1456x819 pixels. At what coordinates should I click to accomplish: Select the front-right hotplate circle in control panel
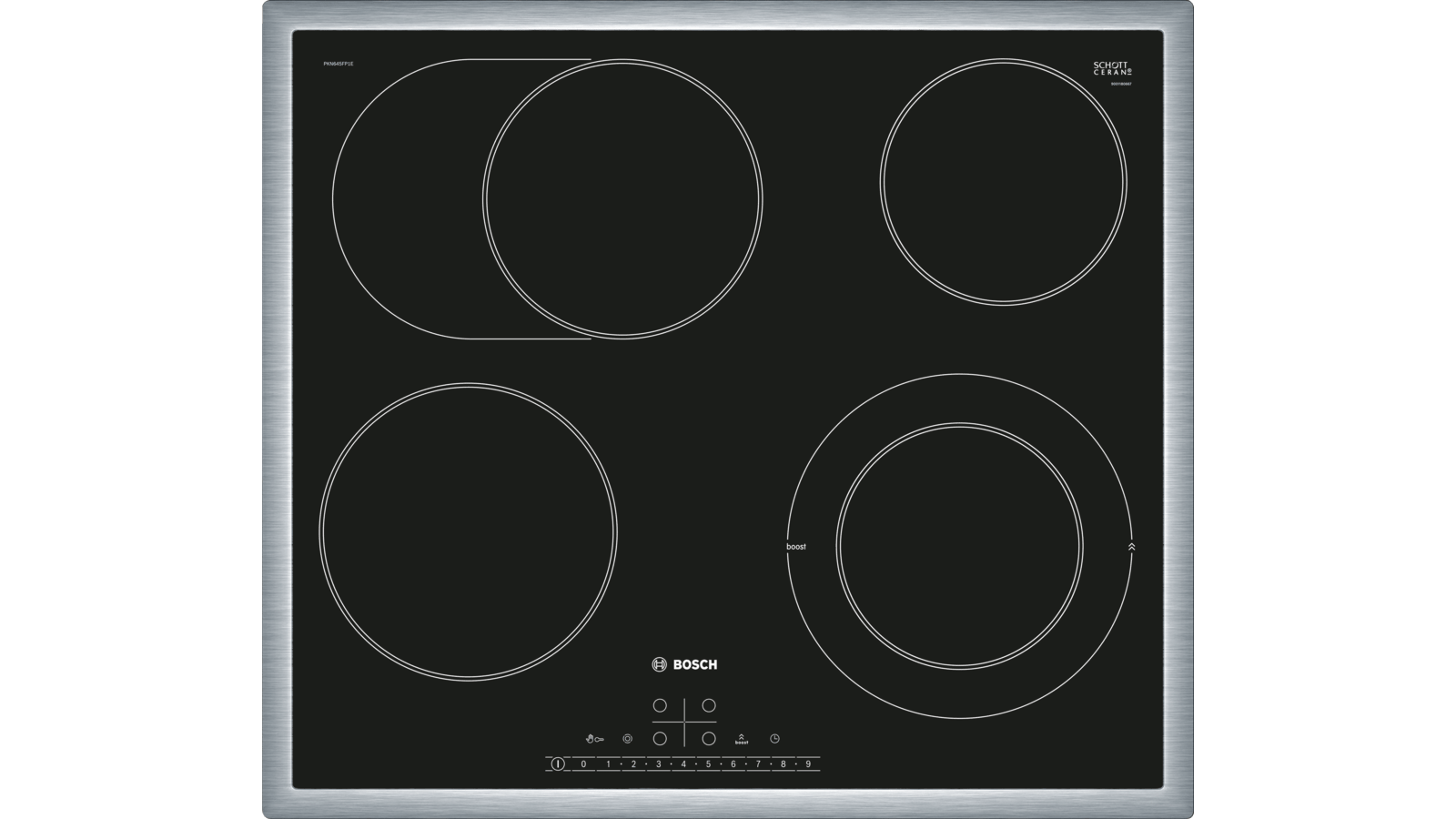tap(708, 739)
